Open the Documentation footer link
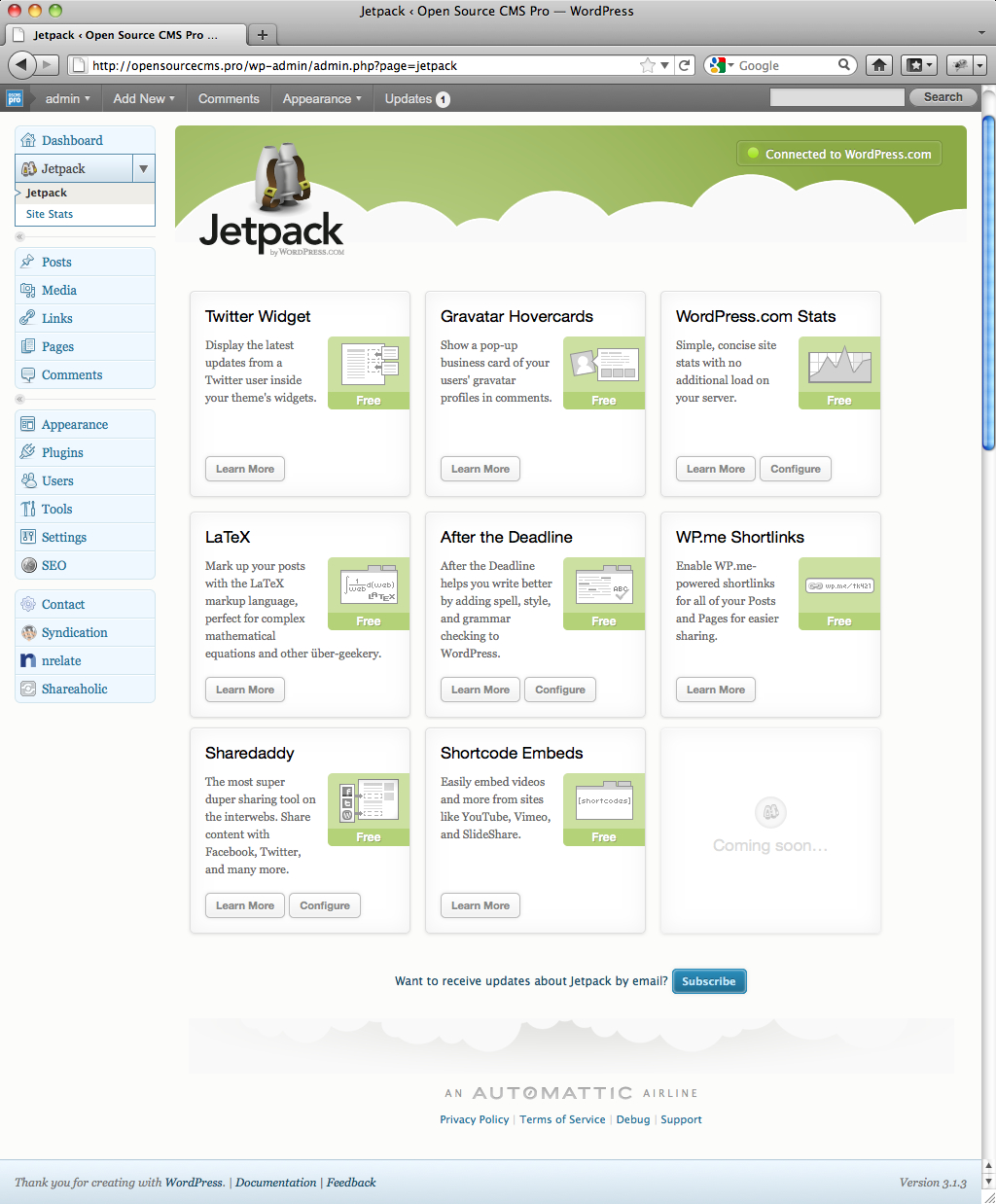This screenshot has height=1204, width=996. pos(276,1183)
